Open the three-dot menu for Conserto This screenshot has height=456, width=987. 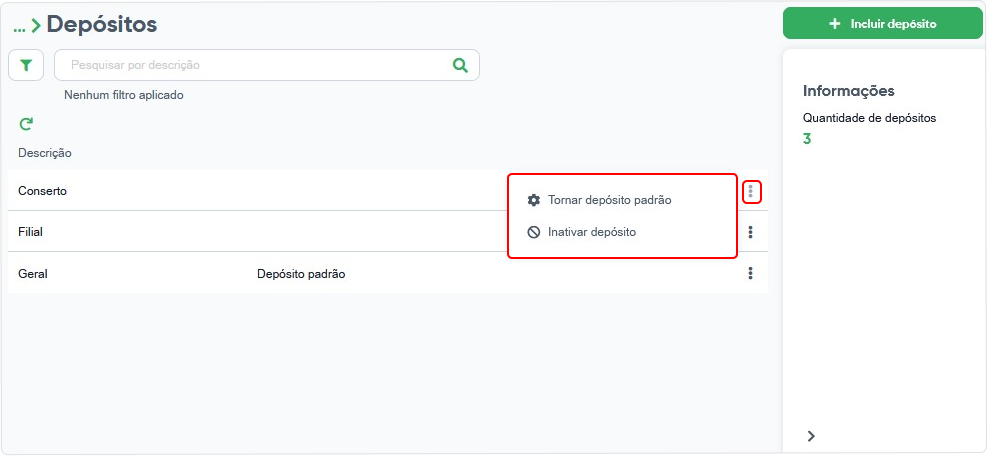tap(752, 191)
